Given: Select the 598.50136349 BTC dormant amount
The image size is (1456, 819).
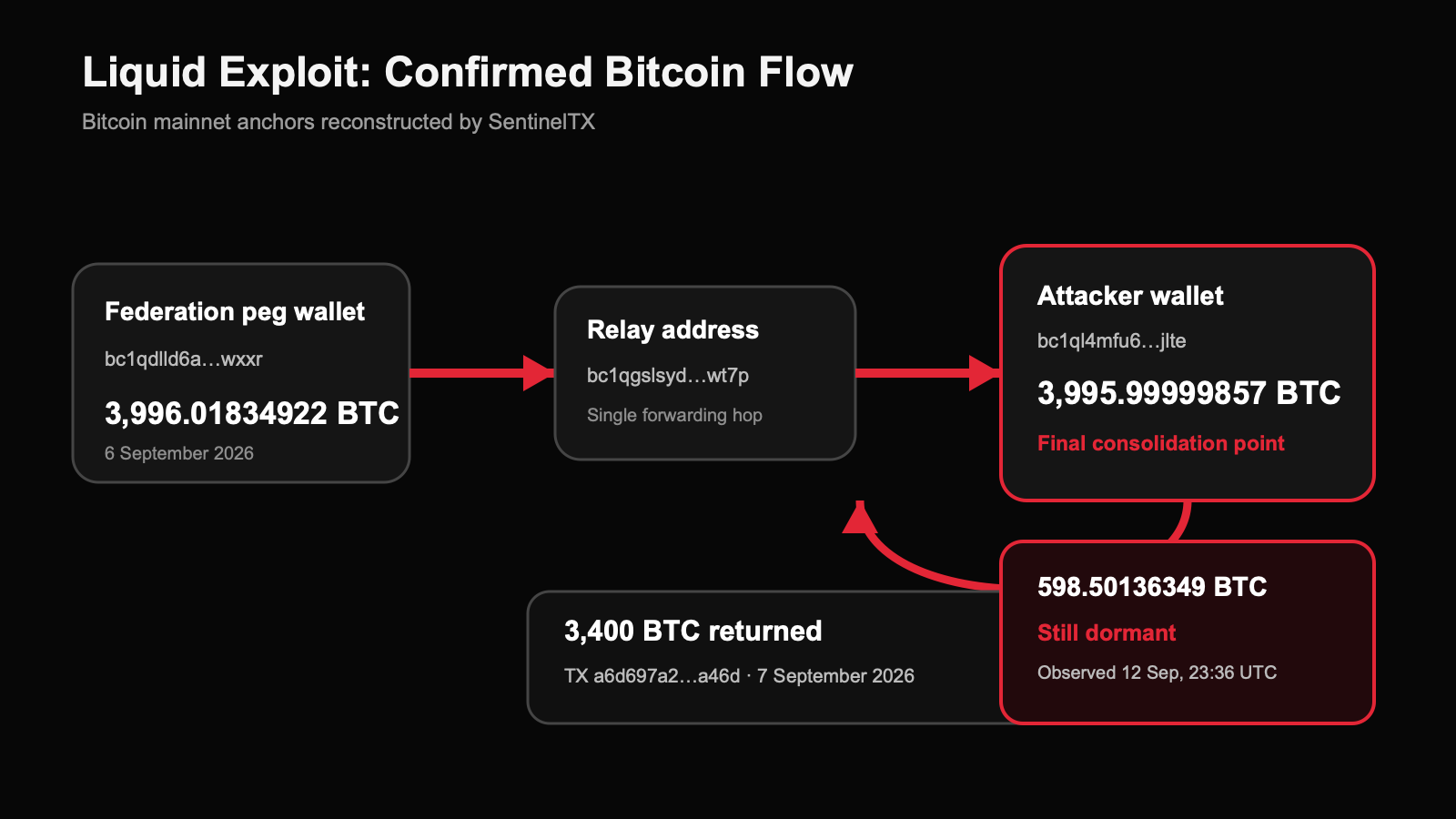Looking at the screenshot, I should [x=1152, y=587].
